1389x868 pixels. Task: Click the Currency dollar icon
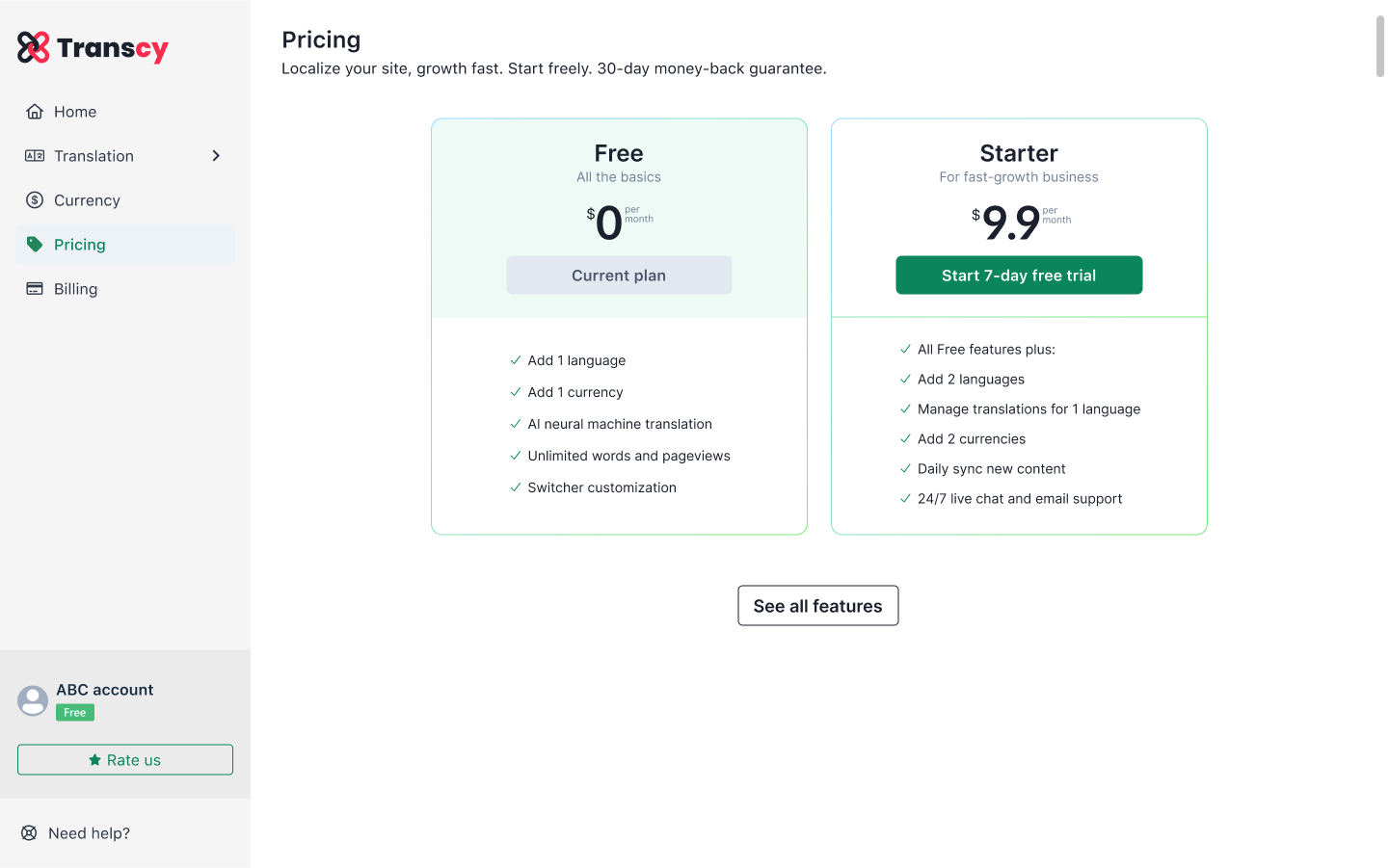tap(35, 200)
